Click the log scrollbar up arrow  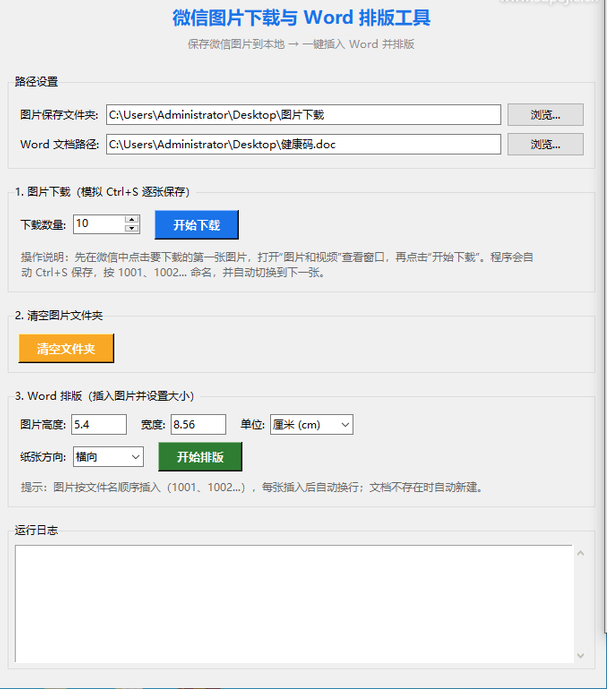(580, 553)
